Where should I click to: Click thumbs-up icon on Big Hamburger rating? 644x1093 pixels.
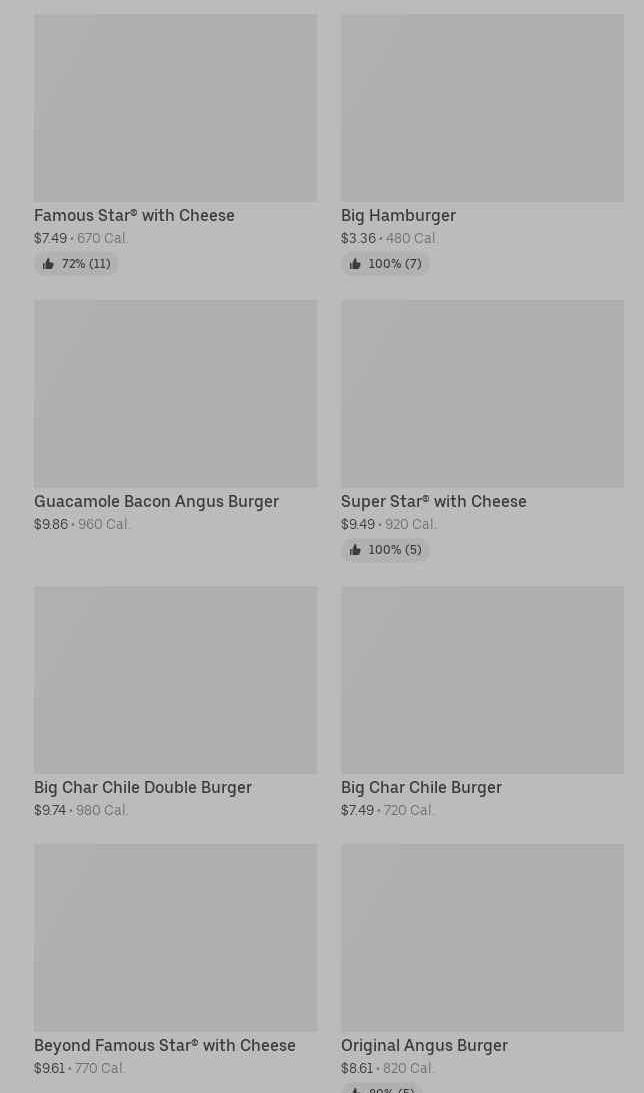coord(355,264)
